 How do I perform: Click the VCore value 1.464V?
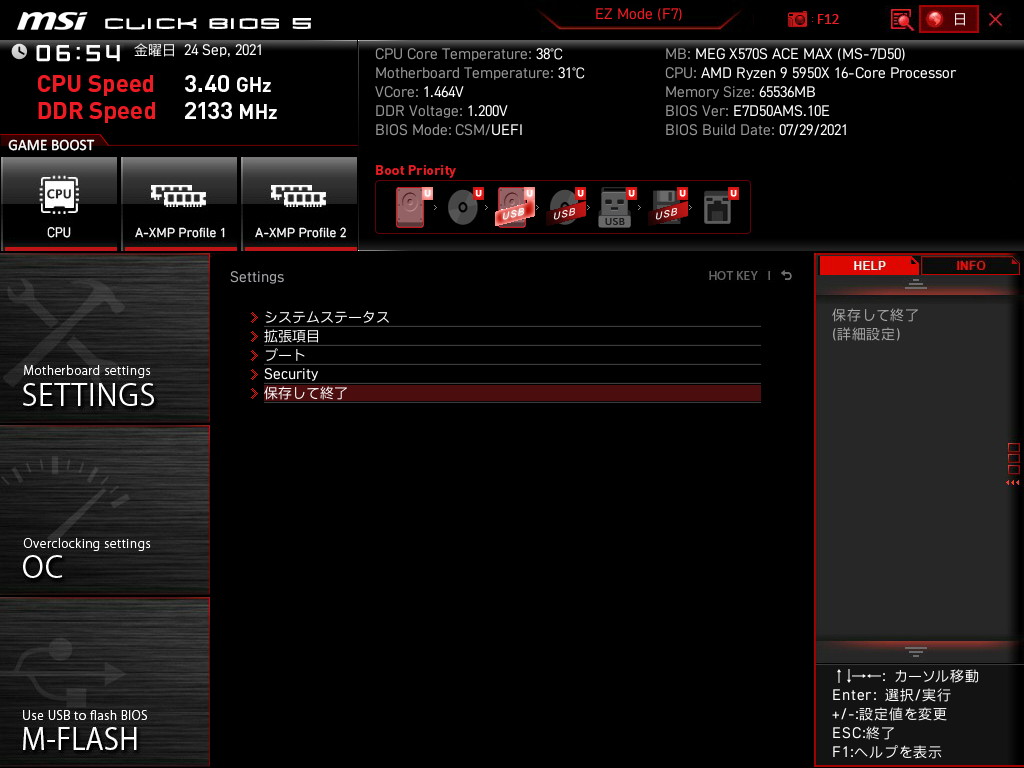click(443, 92)
